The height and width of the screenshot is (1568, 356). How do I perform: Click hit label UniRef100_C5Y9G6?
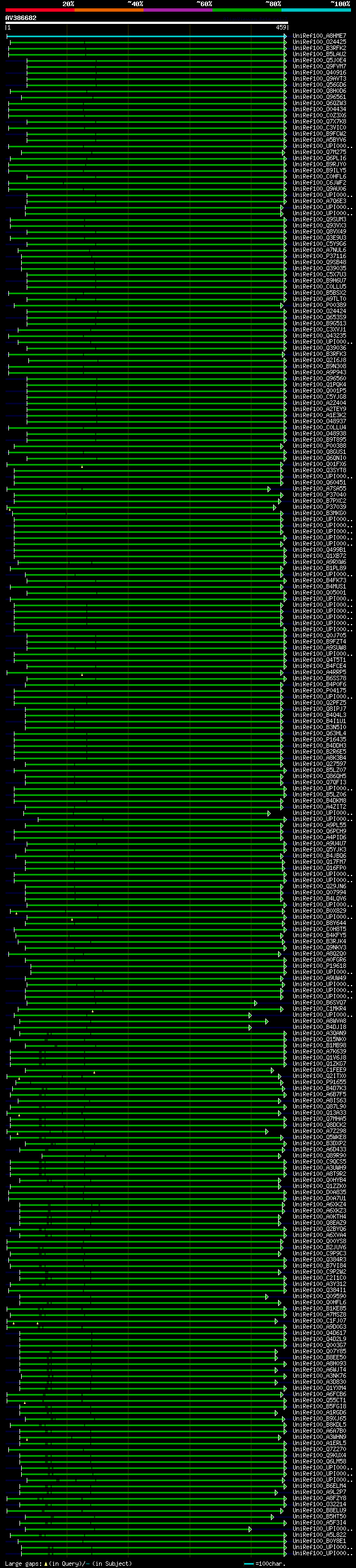[319, 244]
